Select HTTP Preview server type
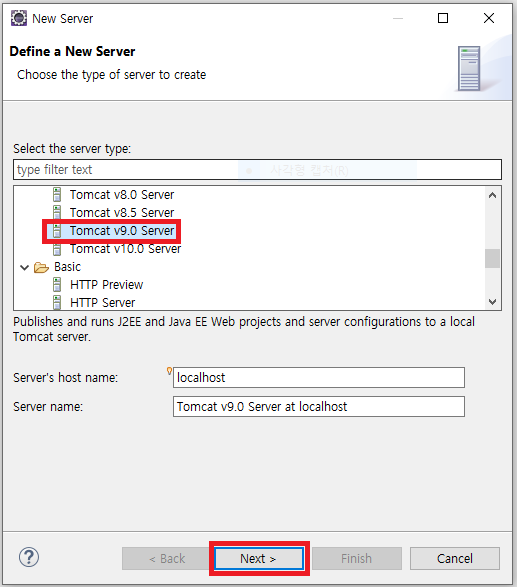Screen dimensions: 517x587 [x=106, y=285]
